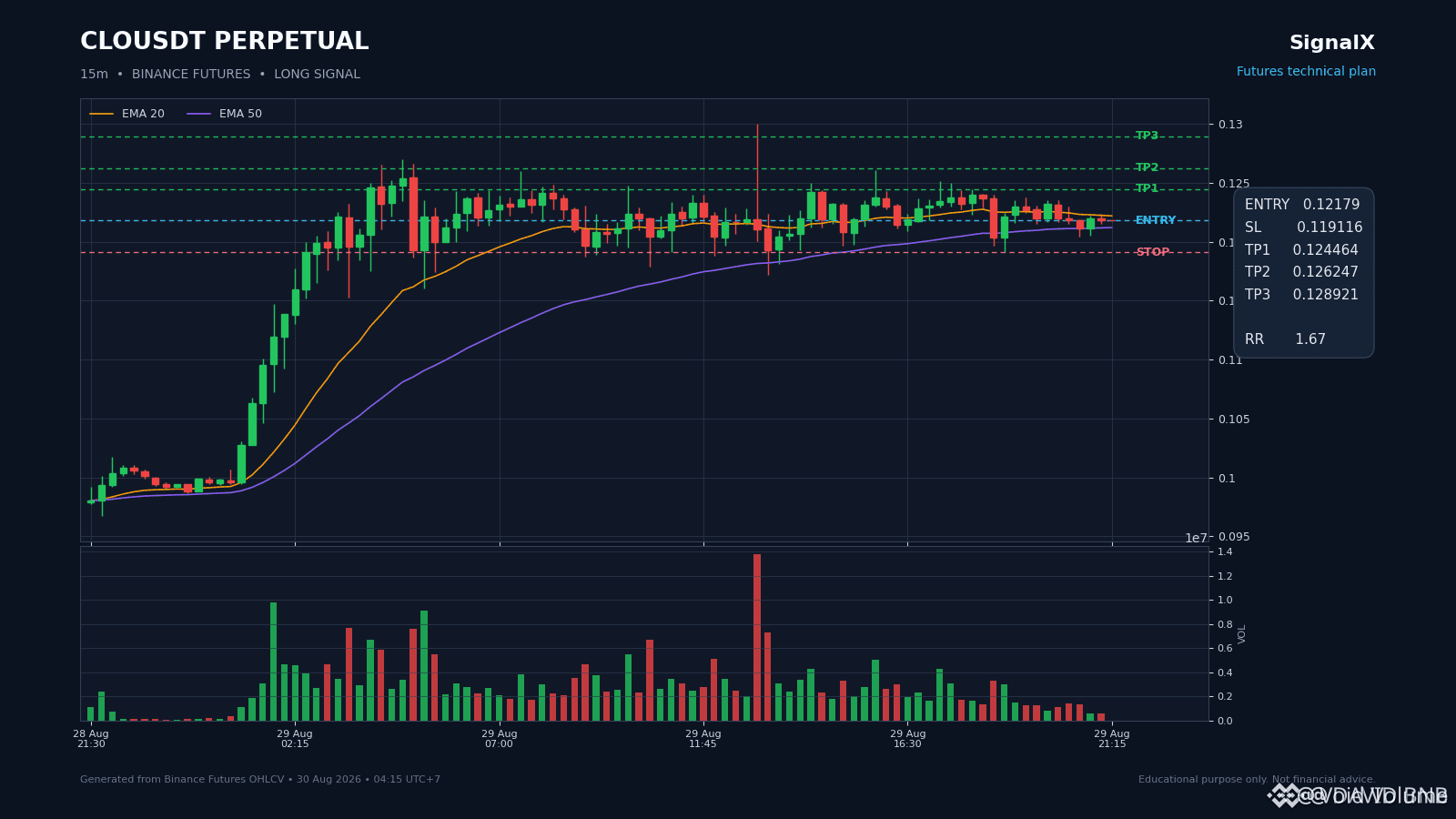Click the 0.105 price axis label

1235,420
